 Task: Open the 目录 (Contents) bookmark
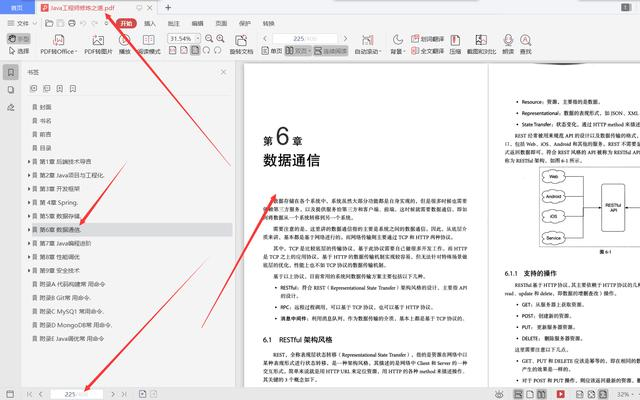click(x=45, y=148)
